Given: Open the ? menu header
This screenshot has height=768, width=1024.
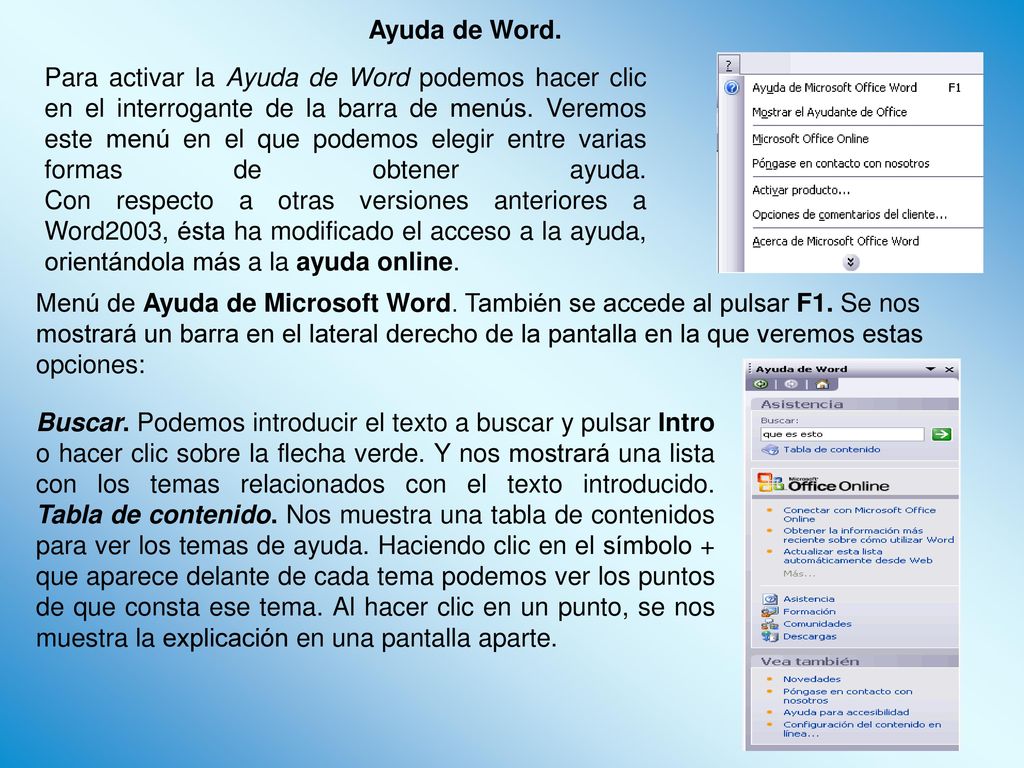Looking at the screenshot, I should (x=729, y=65).
